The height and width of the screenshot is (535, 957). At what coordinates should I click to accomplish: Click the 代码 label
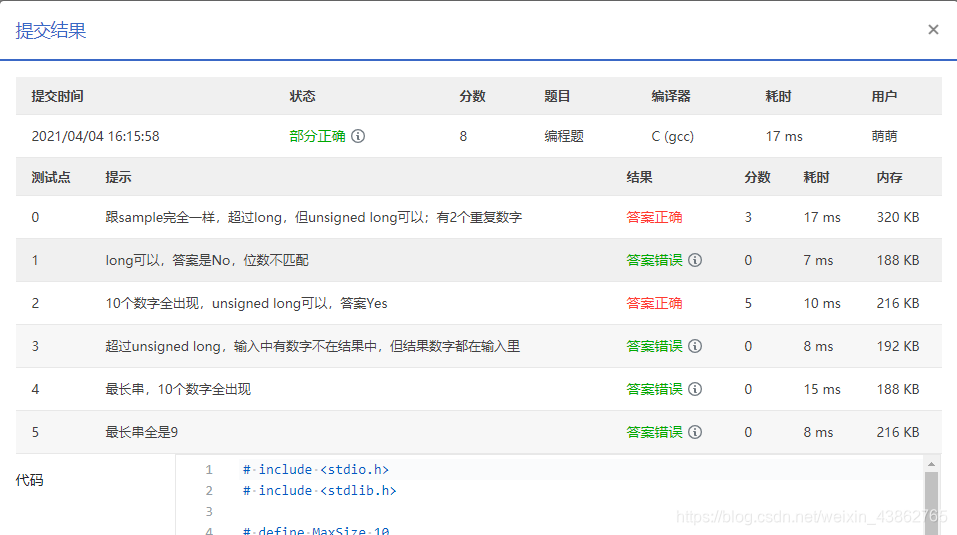pyautogui.click(x=29, y=480)
